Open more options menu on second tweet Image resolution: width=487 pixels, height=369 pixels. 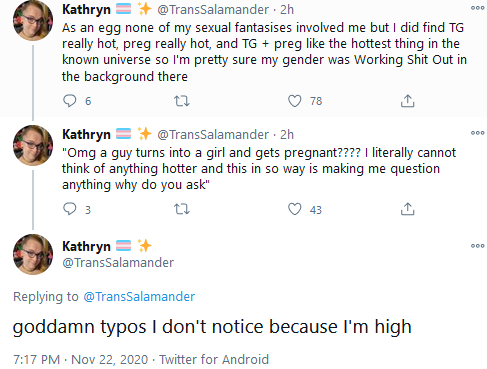(x=477, y=133)
